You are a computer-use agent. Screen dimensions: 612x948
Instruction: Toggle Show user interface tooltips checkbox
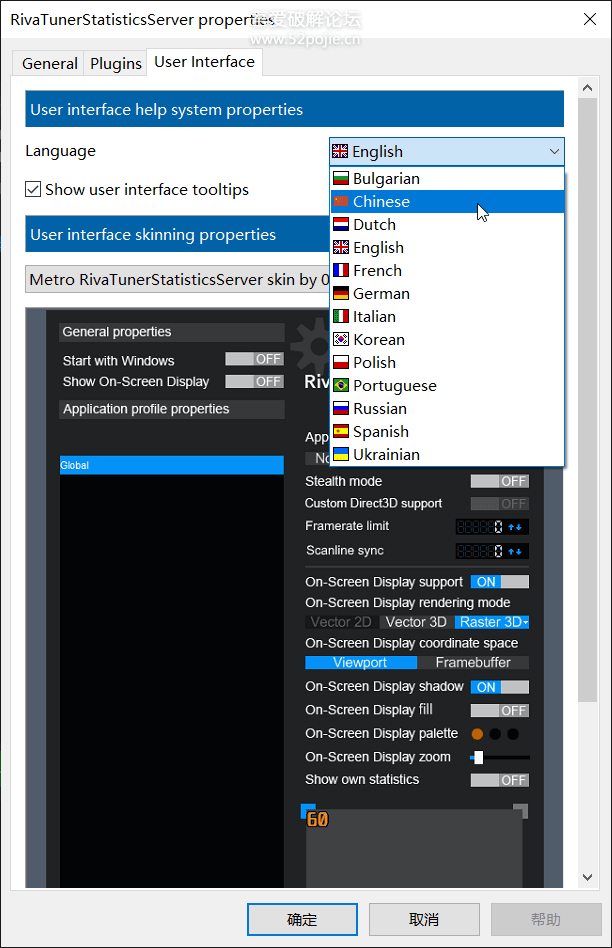pos(33,189)
